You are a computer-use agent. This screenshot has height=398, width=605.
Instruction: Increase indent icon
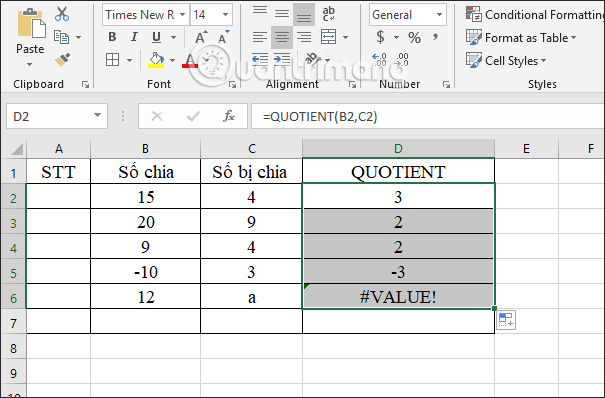point(282,60)
